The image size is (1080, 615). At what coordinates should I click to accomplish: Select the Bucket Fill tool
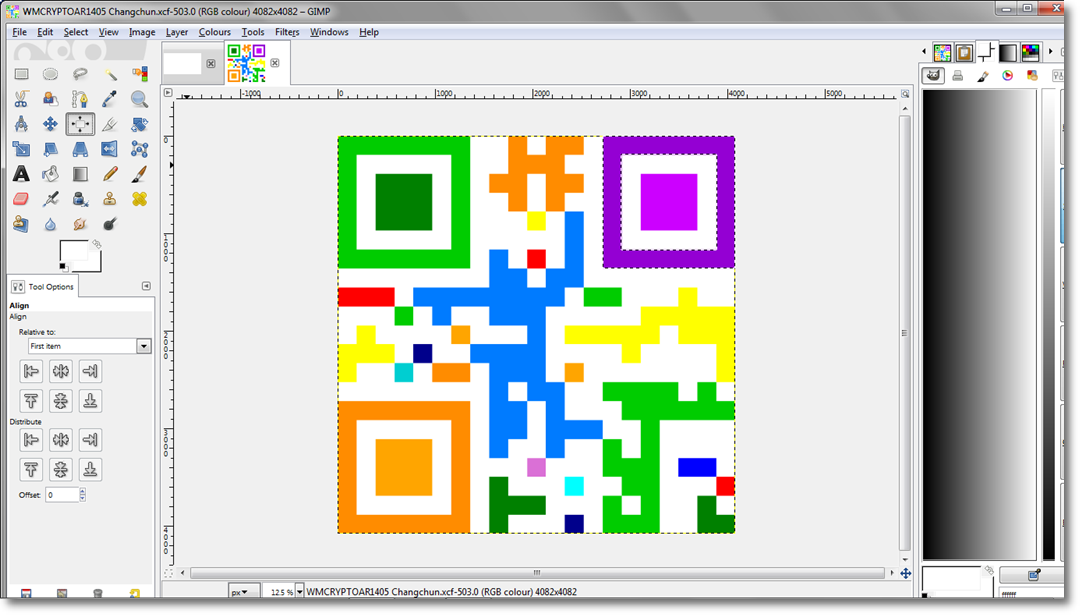(50, 174)
